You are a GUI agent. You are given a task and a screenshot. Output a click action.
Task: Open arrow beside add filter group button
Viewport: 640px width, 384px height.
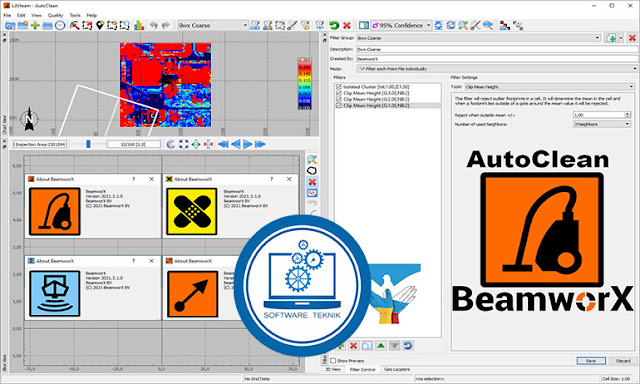pos(621,38)
